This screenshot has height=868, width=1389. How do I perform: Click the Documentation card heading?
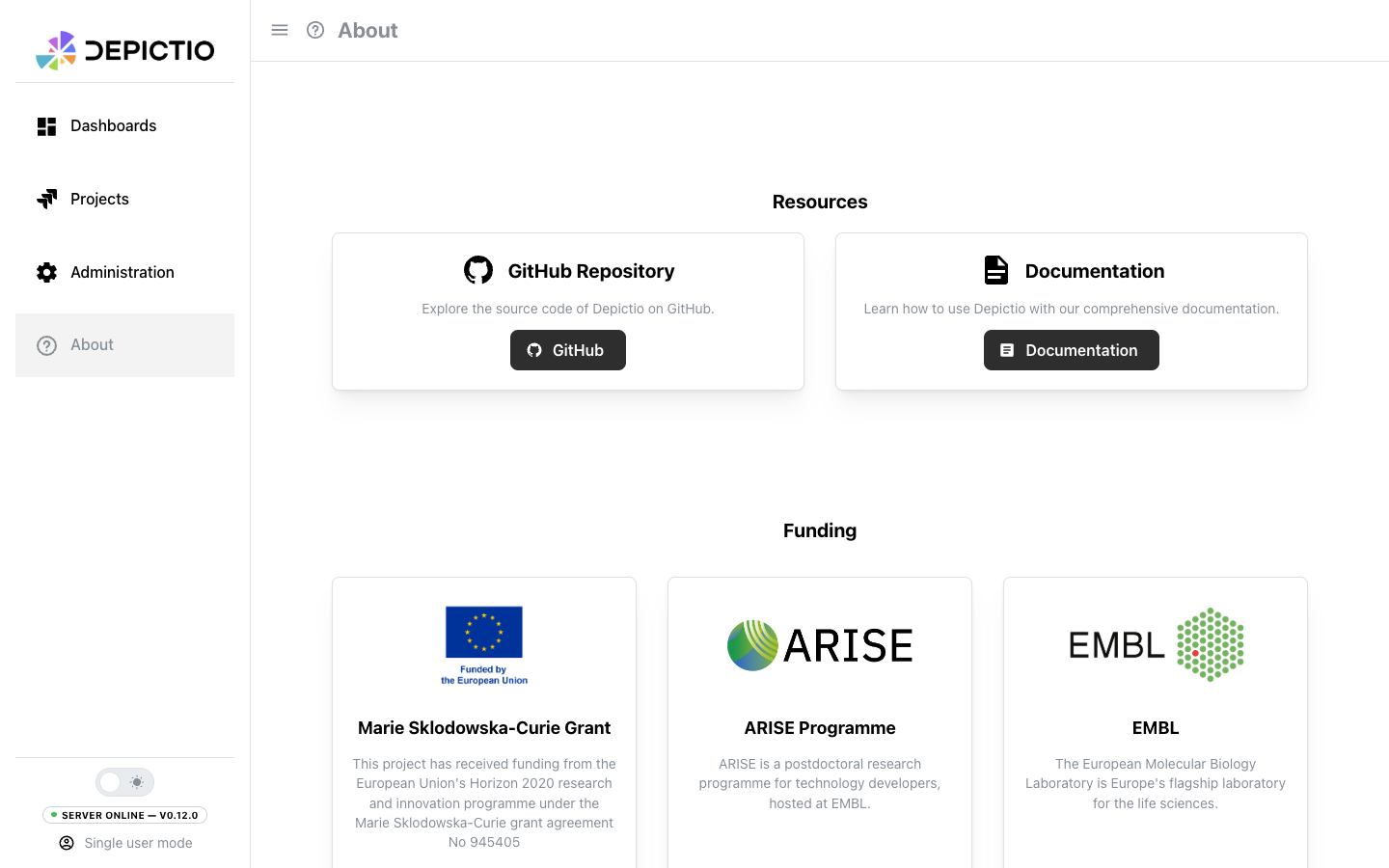pyautogui.click(x=1095, y=271)
